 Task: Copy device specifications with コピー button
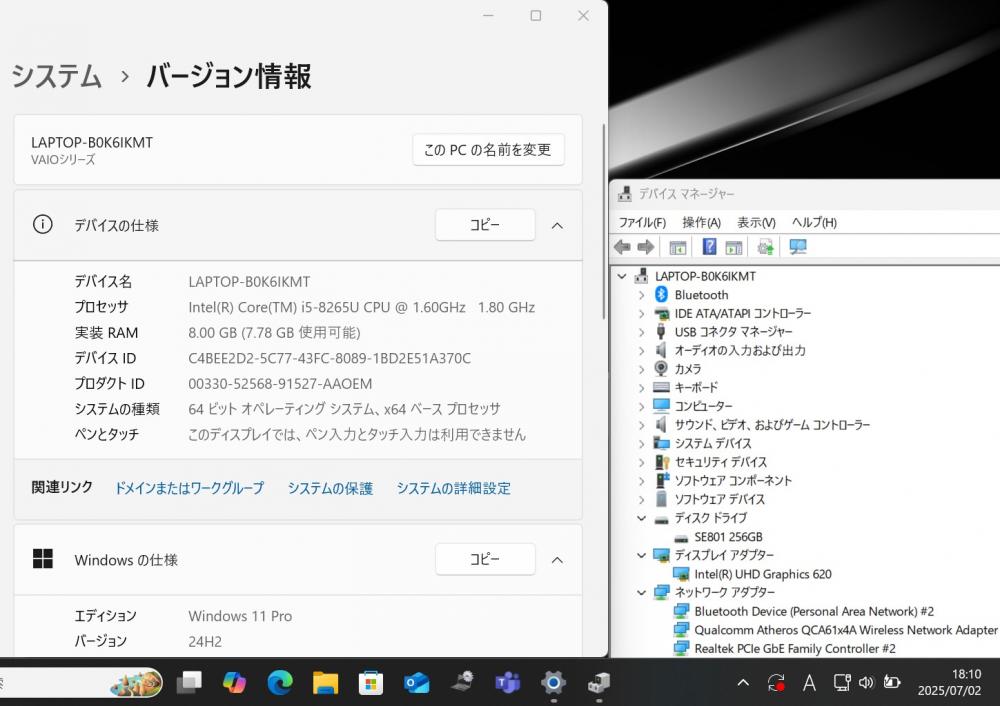(x=485, y=224)
